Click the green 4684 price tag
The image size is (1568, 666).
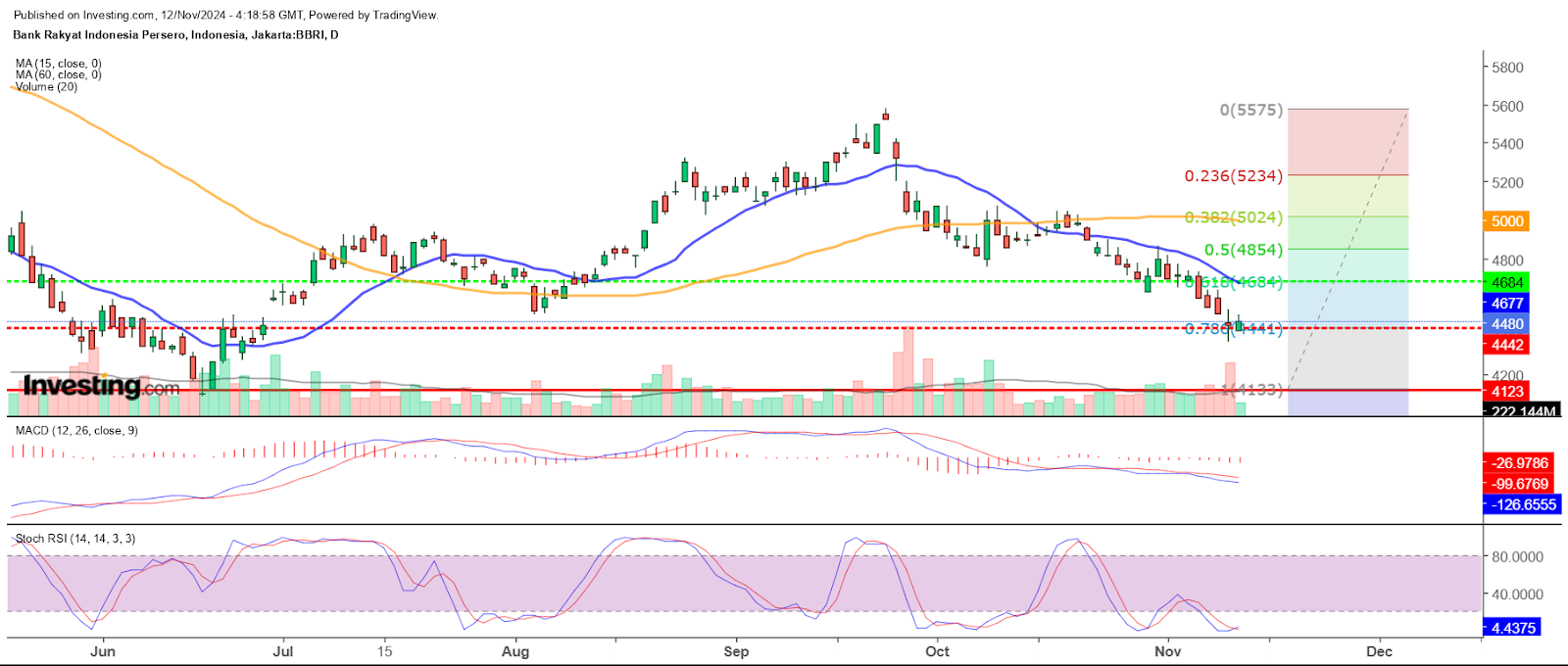(x=1507, y=282)
